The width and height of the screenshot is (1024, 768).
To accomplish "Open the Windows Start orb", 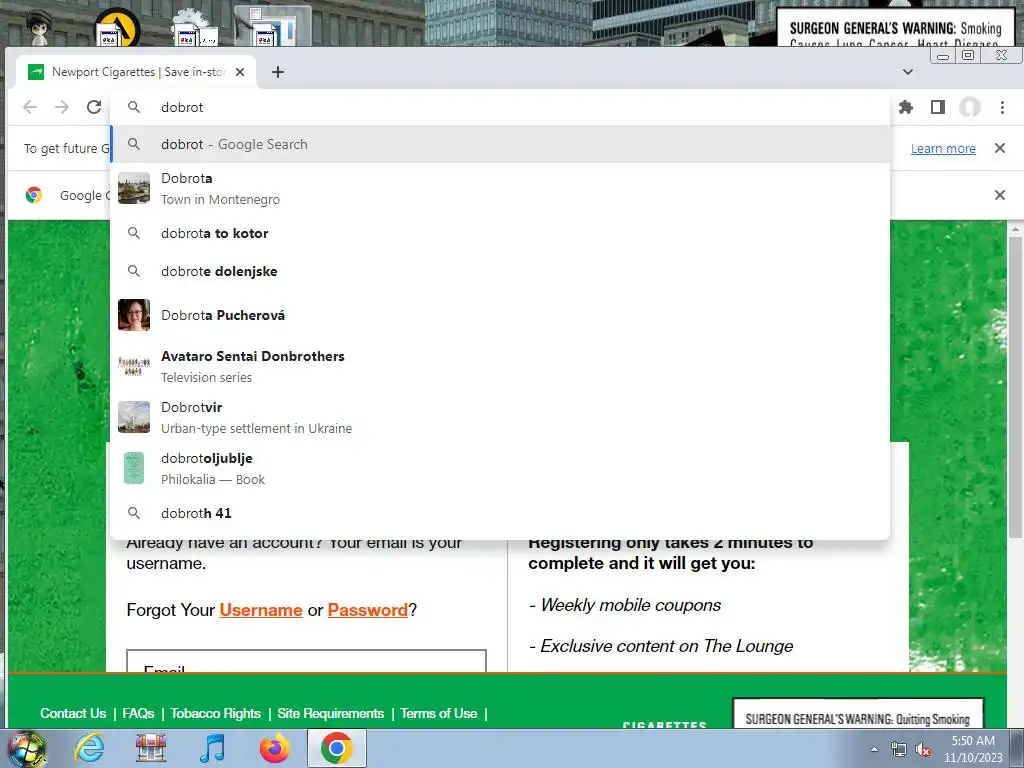I will pyautogui.click(x=26, y=748).
